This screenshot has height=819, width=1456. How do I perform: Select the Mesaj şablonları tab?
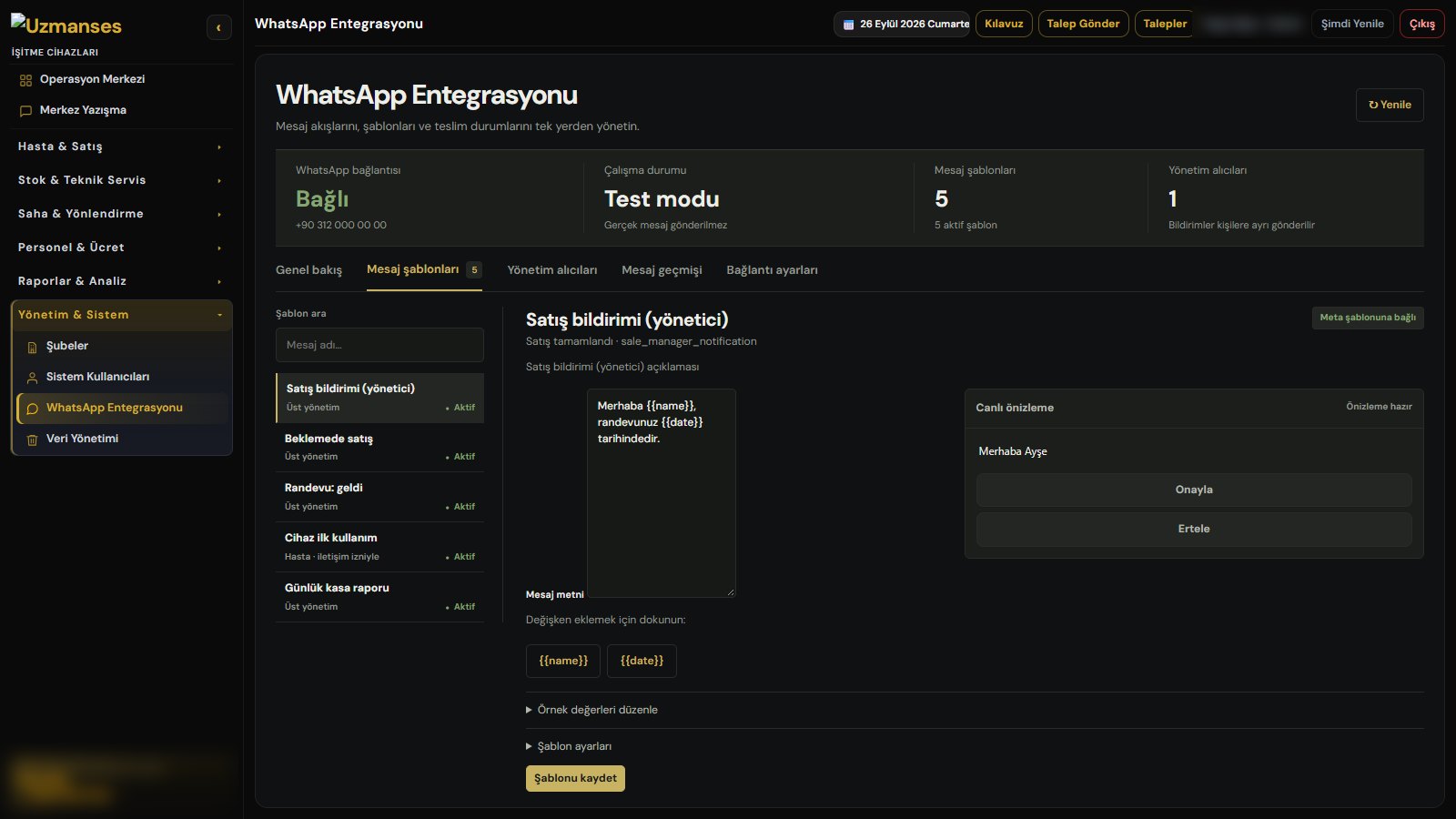(x=424, y=269)
